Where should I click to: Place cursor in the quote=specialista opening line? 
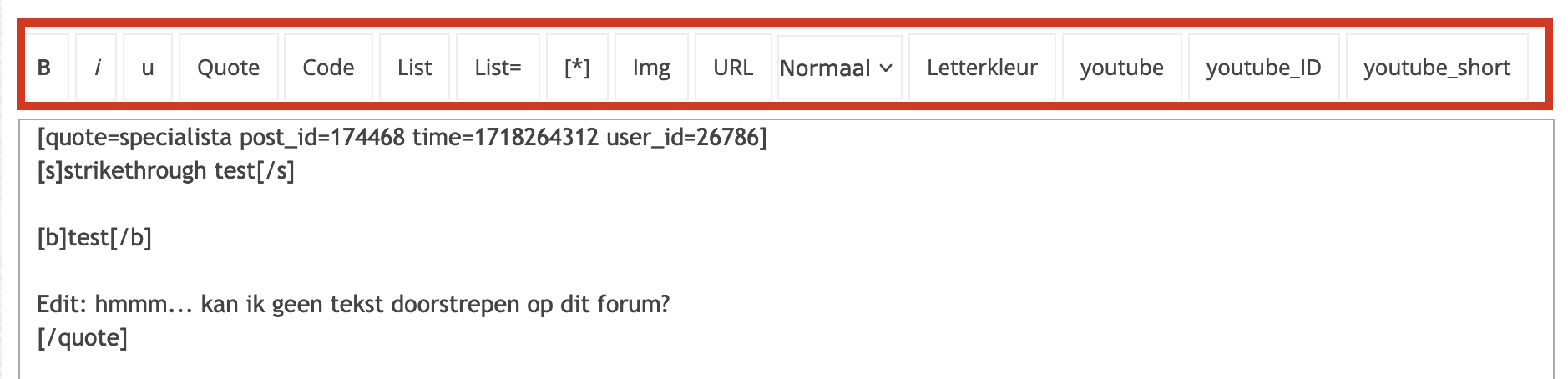point(401,137)
